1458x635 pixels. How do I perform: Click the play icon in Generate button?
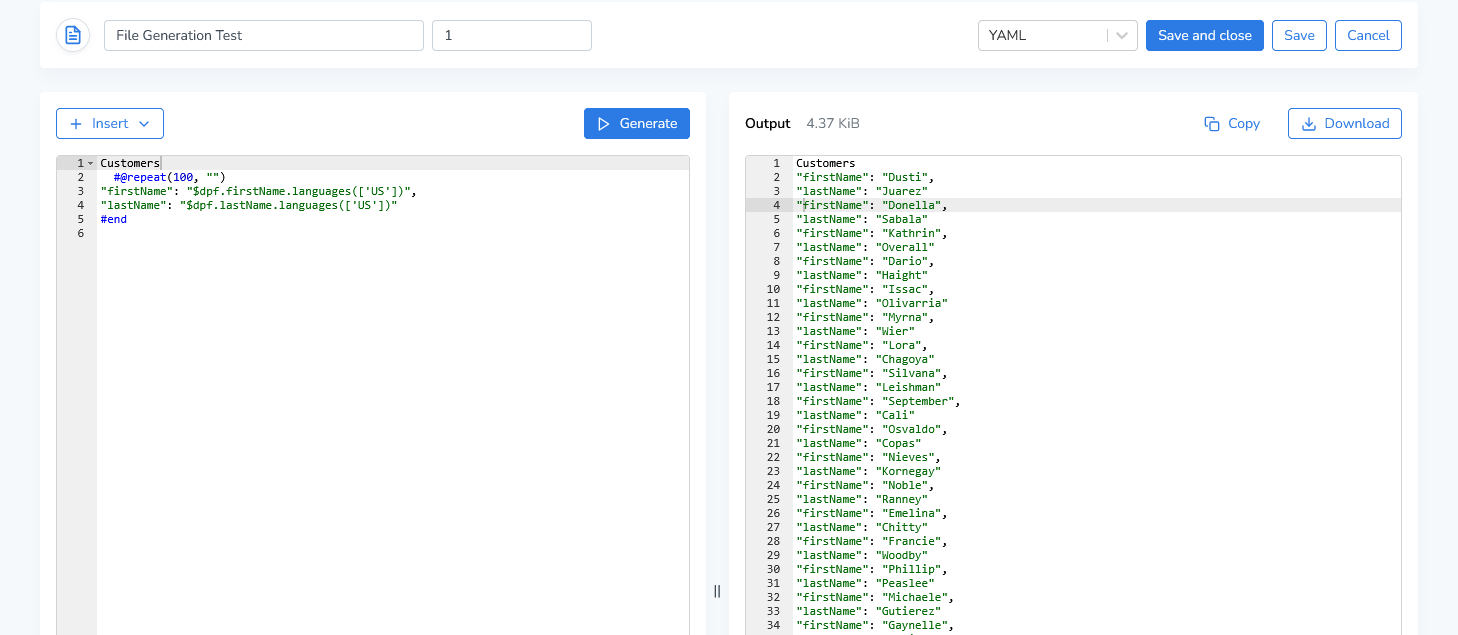pos(603,124)
